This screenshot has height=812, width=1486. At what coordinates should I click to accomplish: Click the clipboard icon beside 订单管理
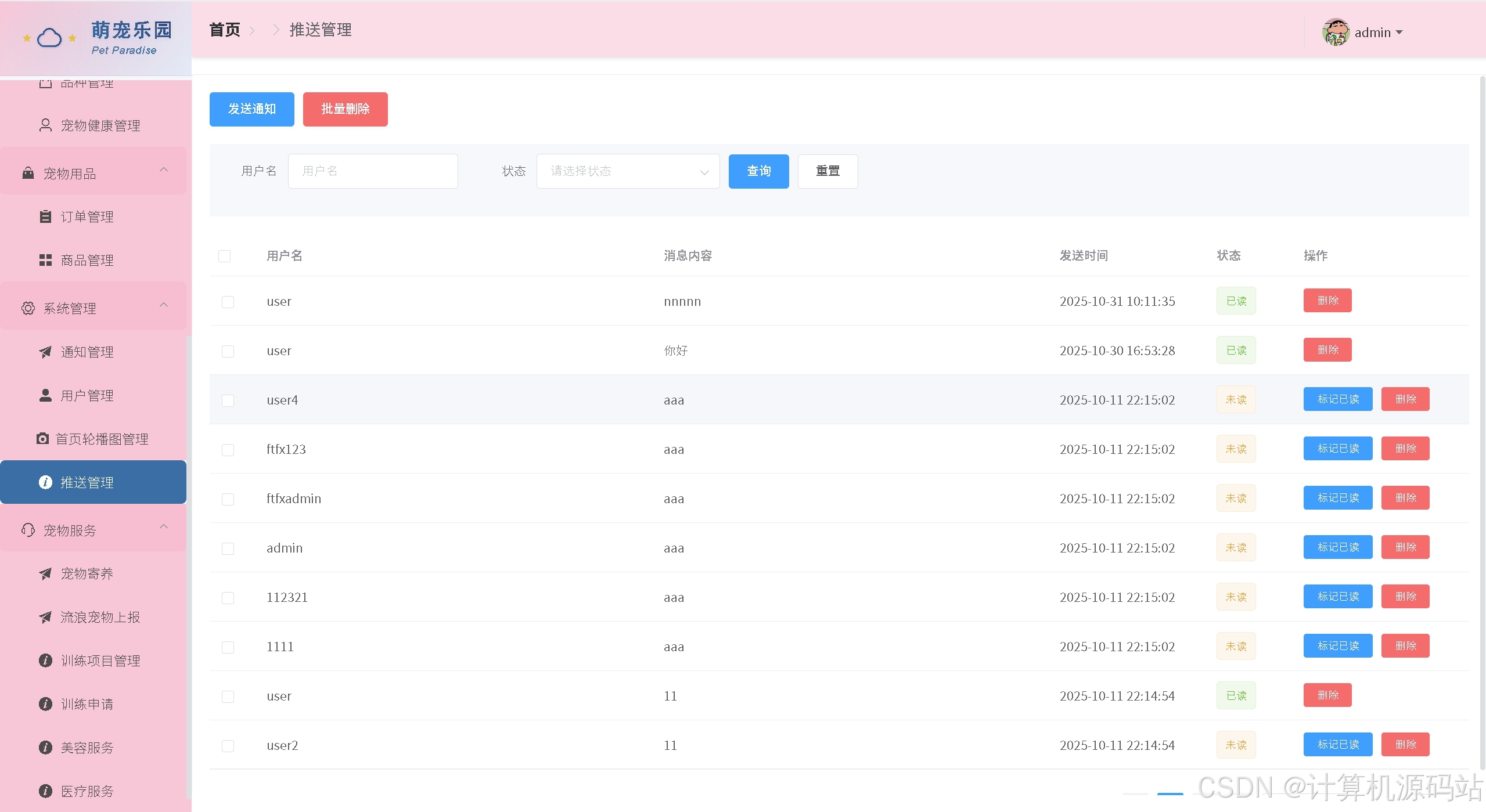pyautogui.click(x=45, y=216)
